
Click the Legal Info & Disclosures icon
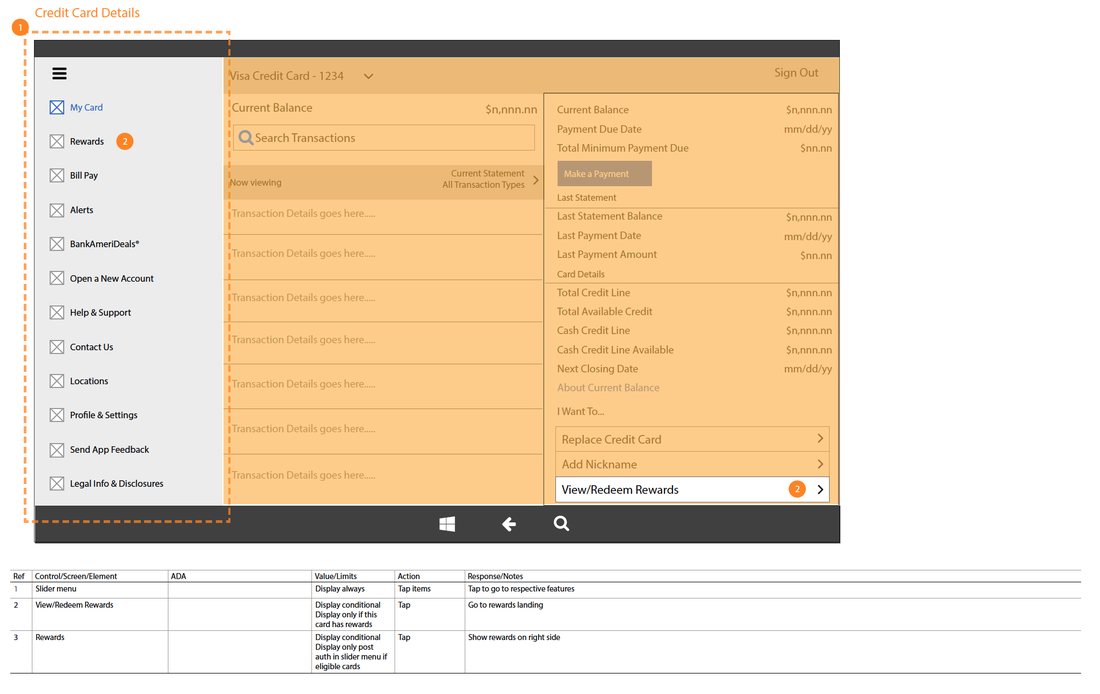pos(57,483)
